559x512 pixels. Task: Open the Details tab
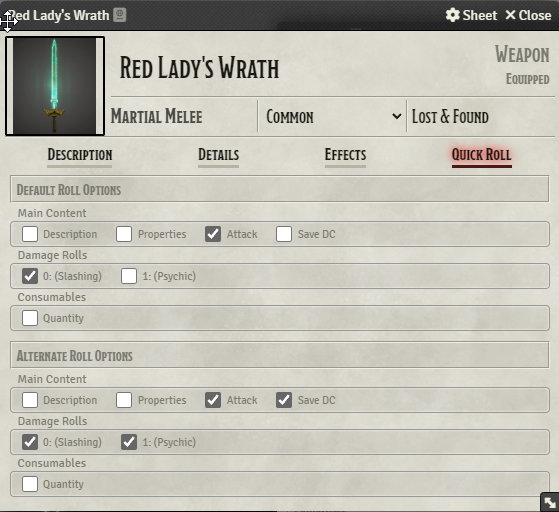pyautogui.click(x=219, y=155)
